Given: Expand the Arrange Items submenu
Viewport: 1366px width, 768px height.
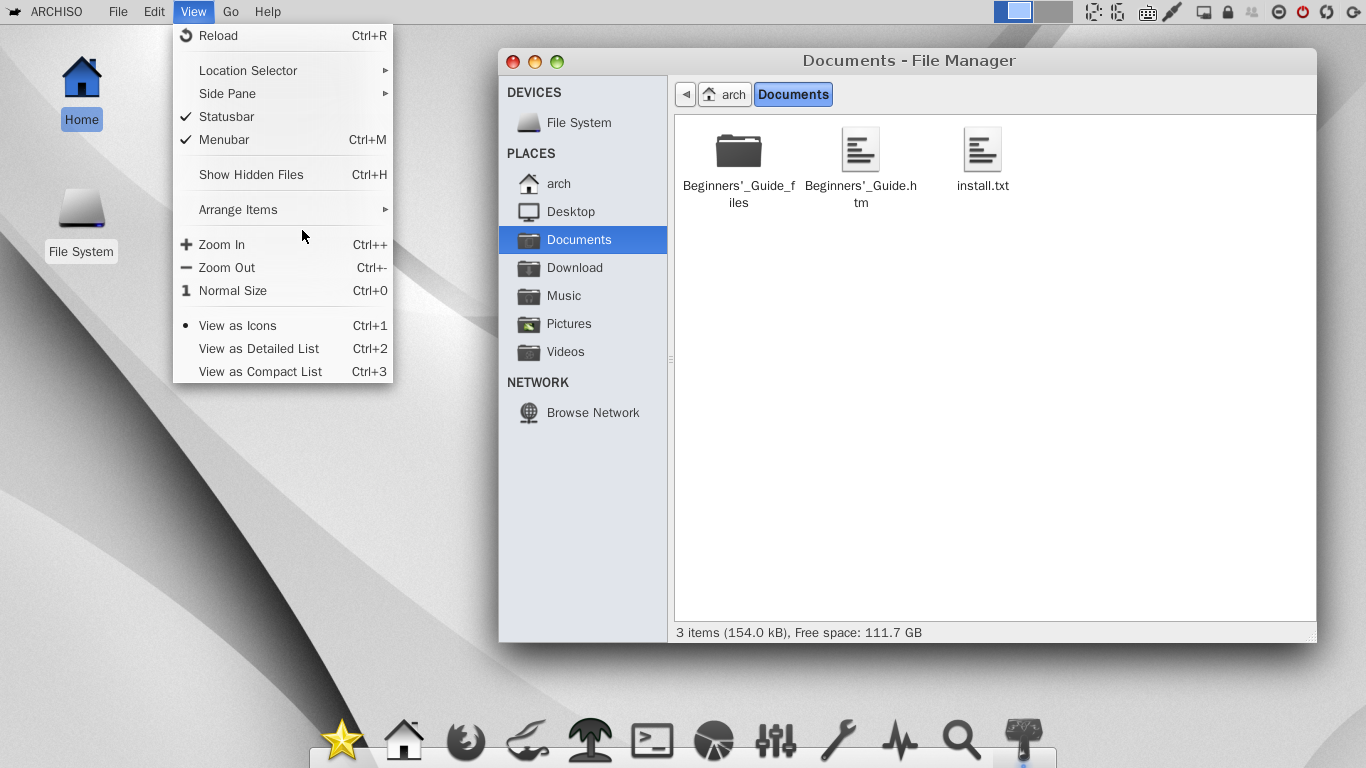Looking at the screenshot, I should tap(283, 210).
